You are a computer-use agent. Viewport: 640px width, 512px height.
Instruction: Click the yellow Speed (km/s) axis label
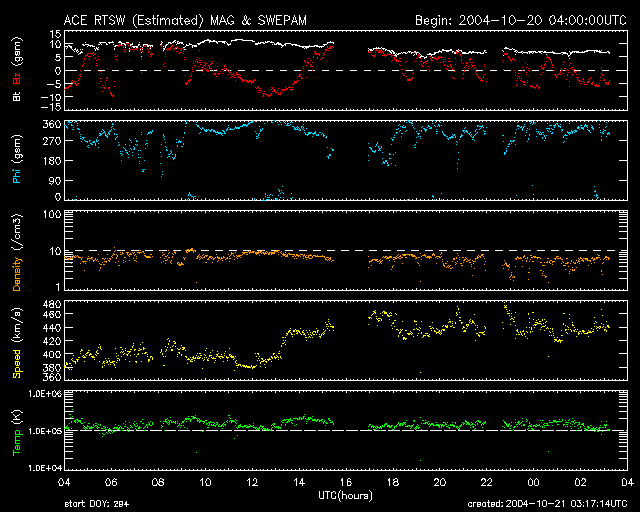click(17, 340)
